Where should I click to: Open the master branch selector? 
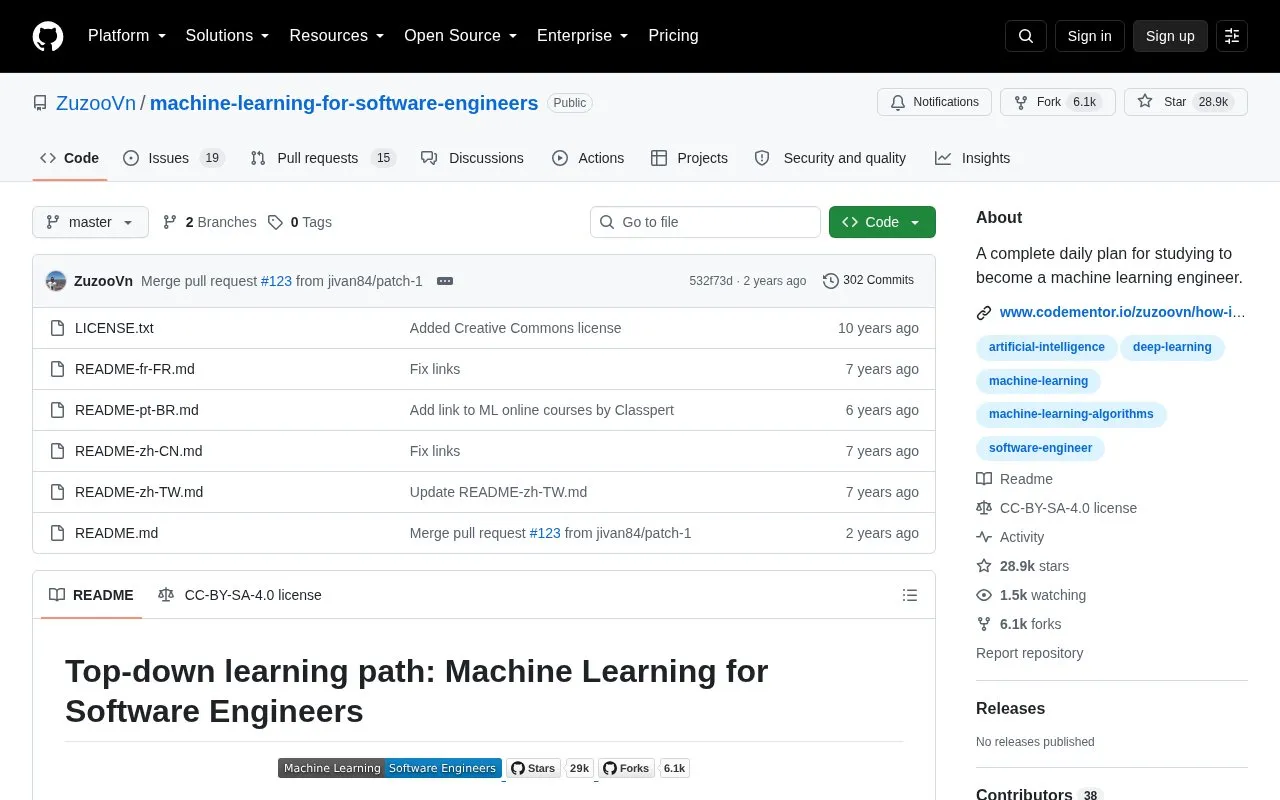tap(90, 222)
